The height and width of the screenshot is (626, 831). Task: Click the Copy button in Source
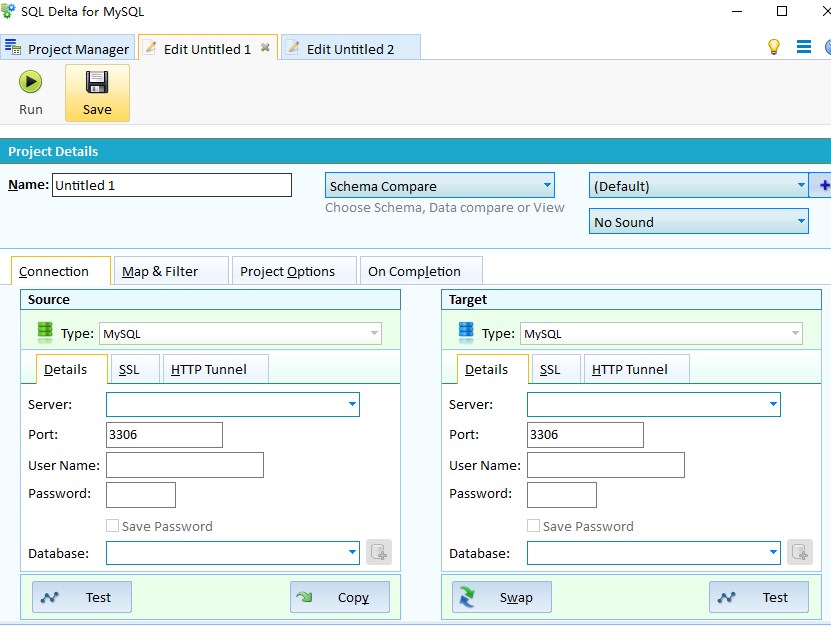[x=340, y=597]
